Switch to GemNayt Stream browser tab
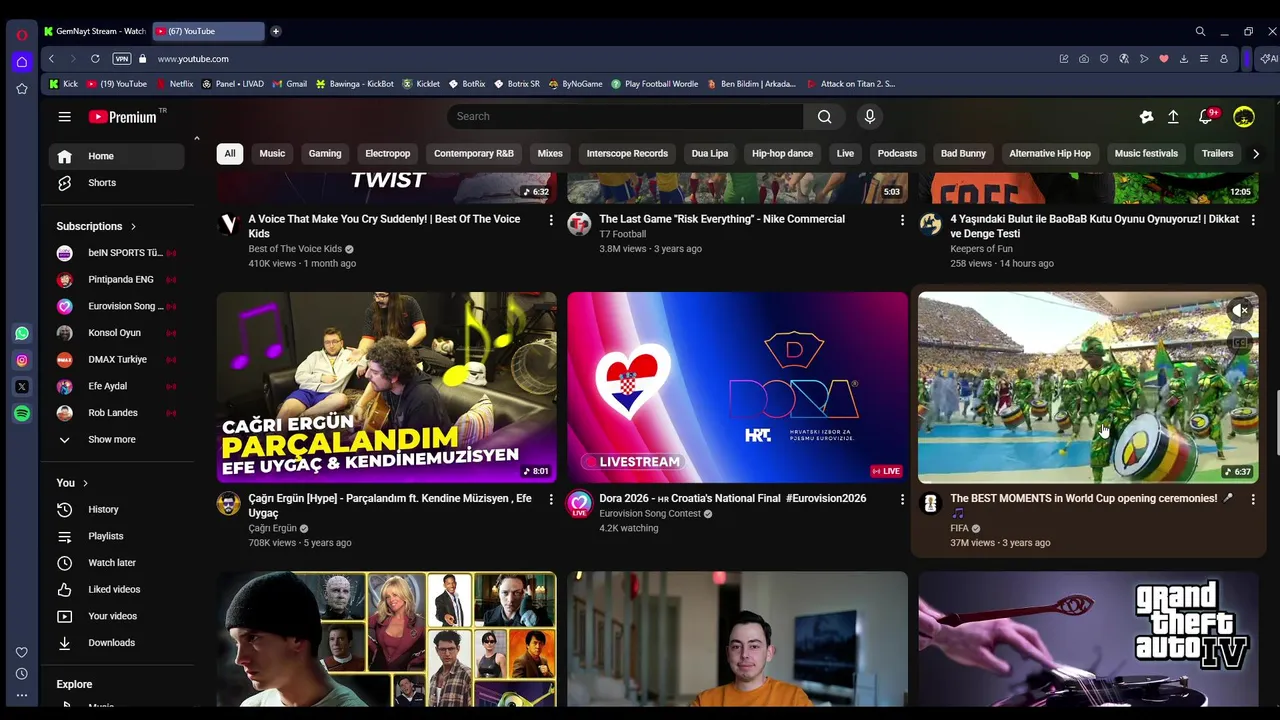 pos(95,31)
